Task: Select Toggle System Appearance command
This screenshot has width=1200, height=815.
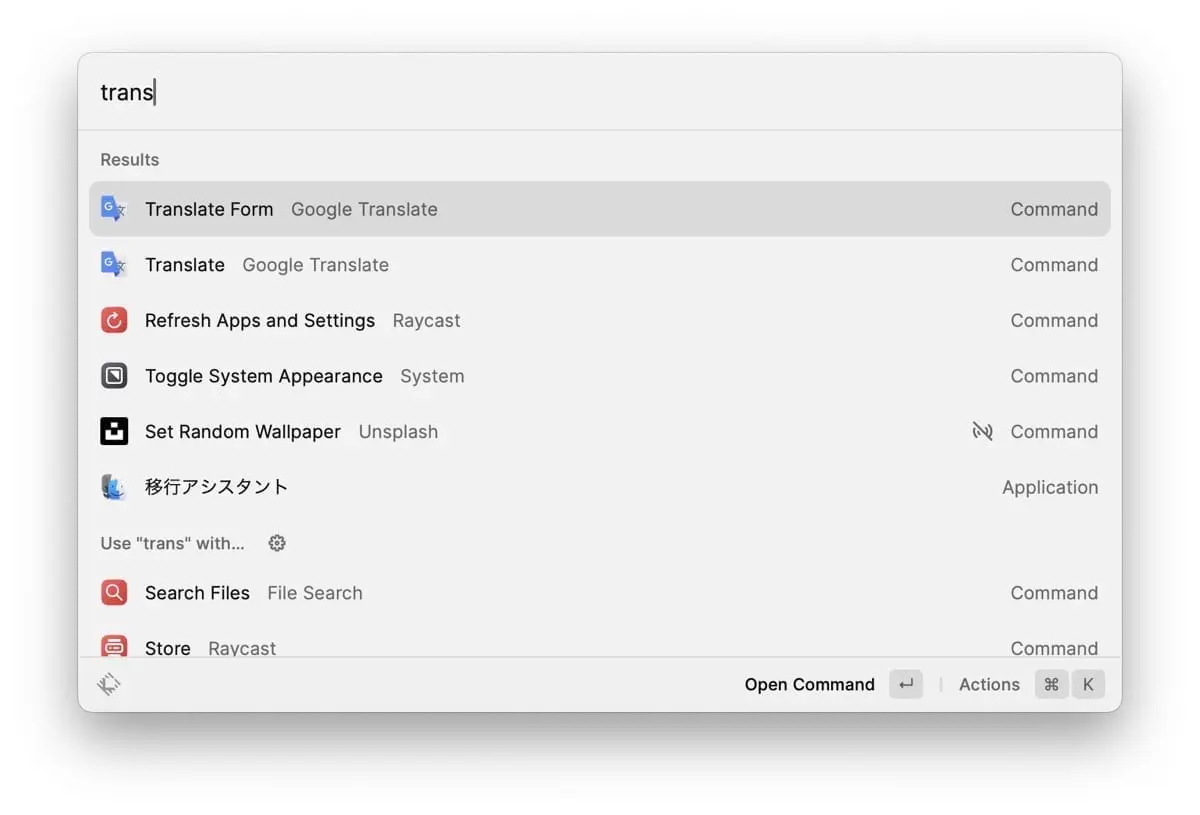Action: [600, 376]
